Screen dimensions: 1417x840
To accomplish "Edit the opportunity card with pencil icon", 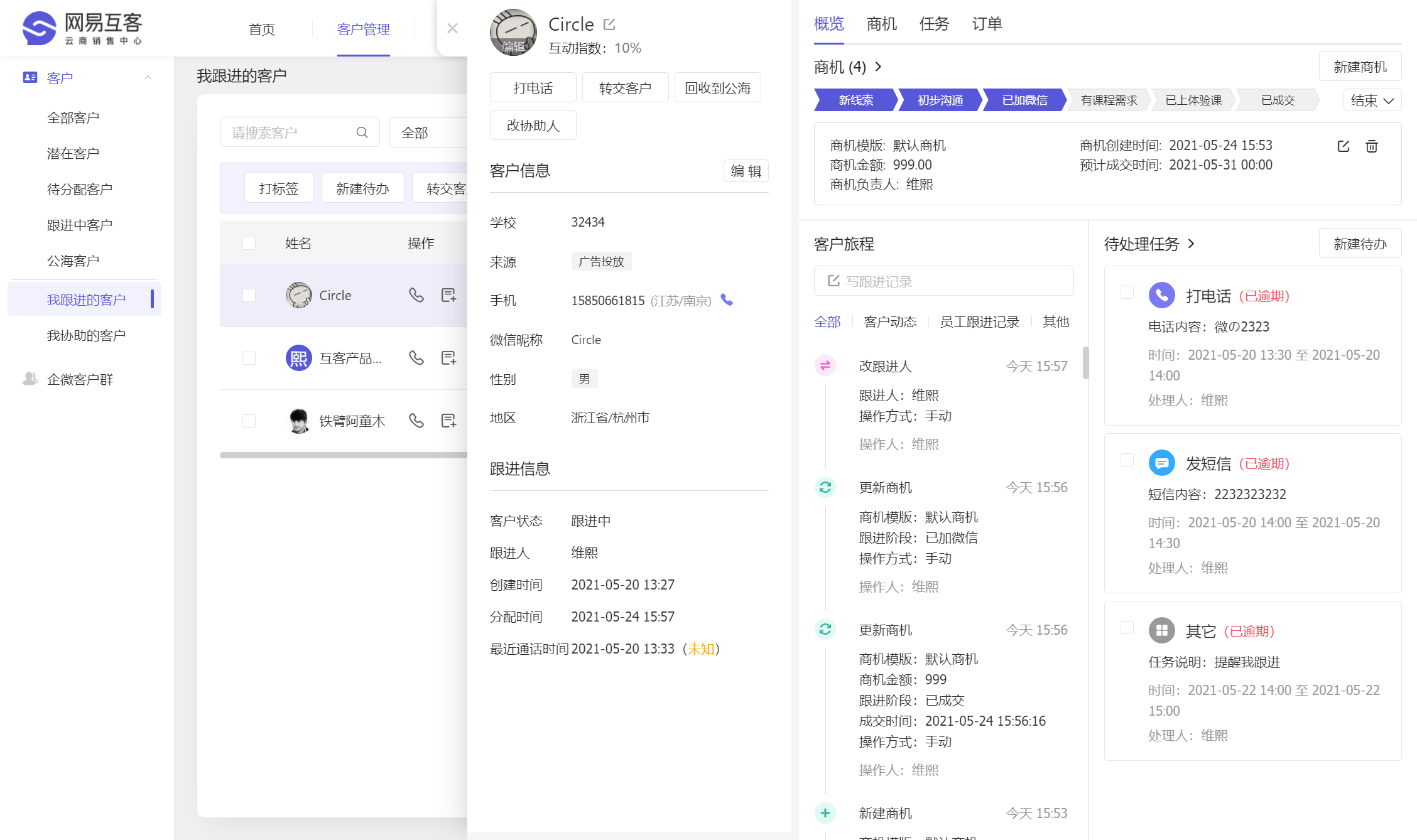I will coord(1344,146).
